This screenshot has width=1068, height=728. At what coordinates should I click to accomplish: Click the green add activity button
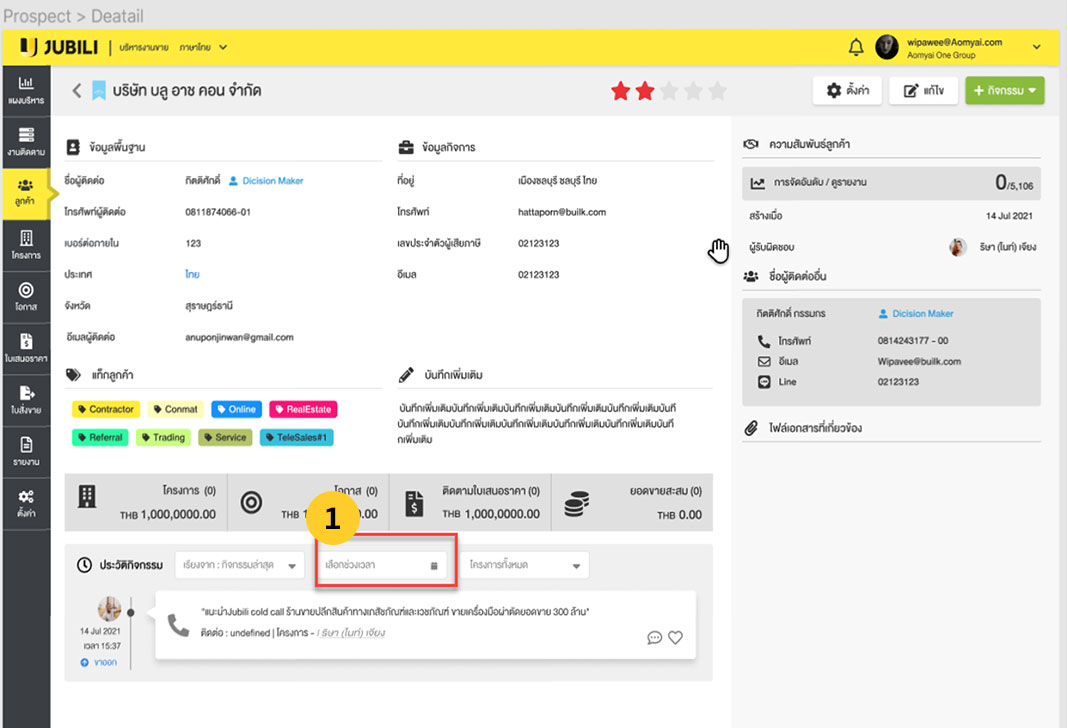[x=1004, y=91]
